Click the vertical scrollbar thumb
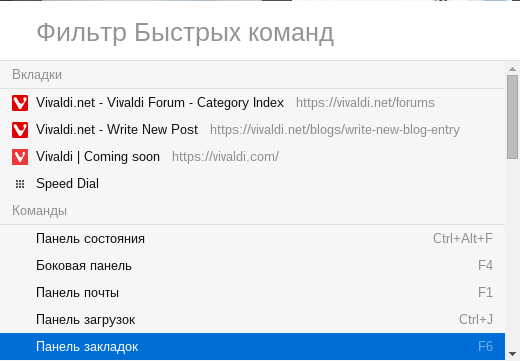Image resolution: width=520 pixels, height=361 pixels. coord(513,117)
